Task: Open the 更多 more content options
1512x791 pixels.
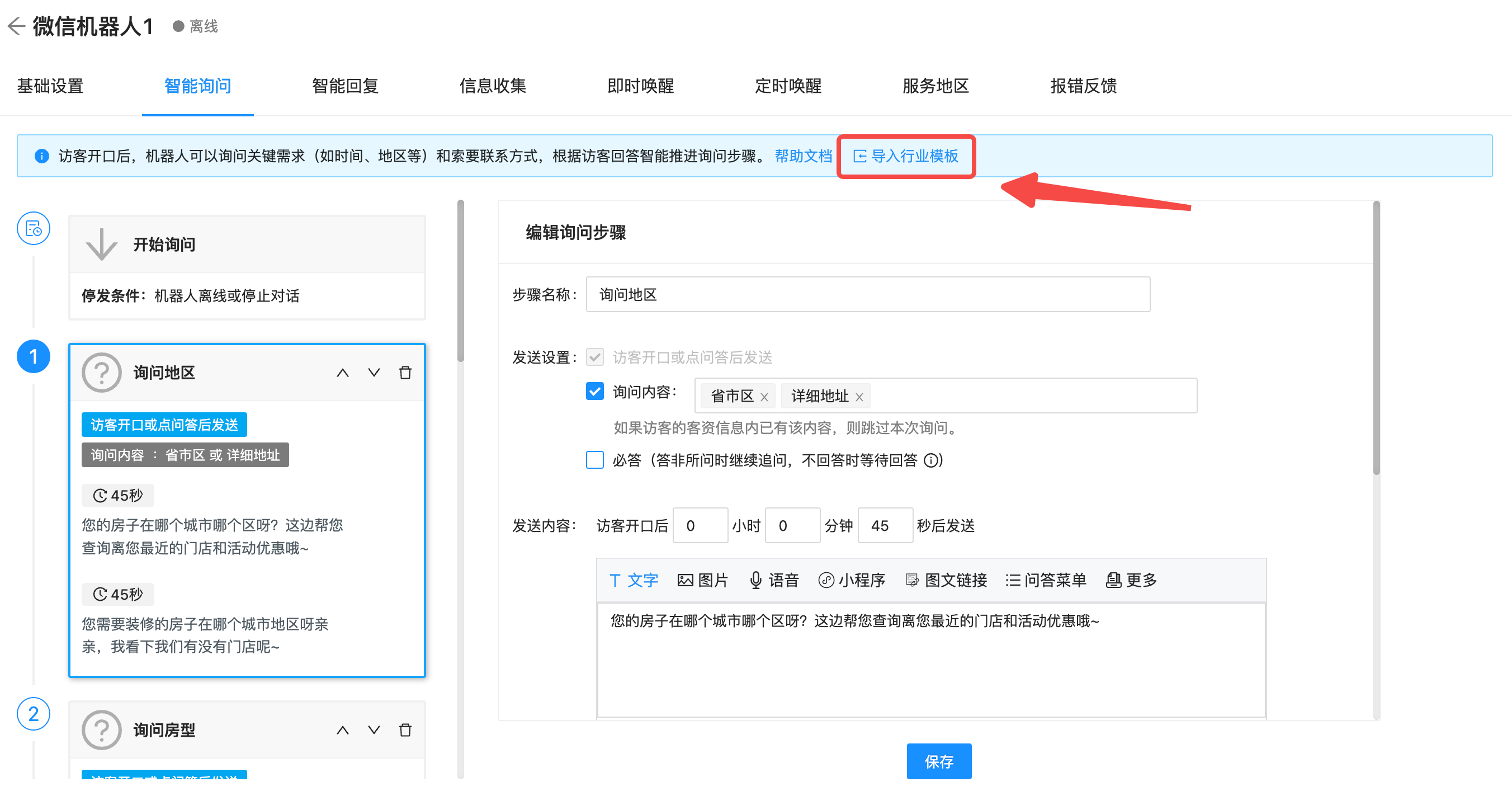Action: [1130, 580]
